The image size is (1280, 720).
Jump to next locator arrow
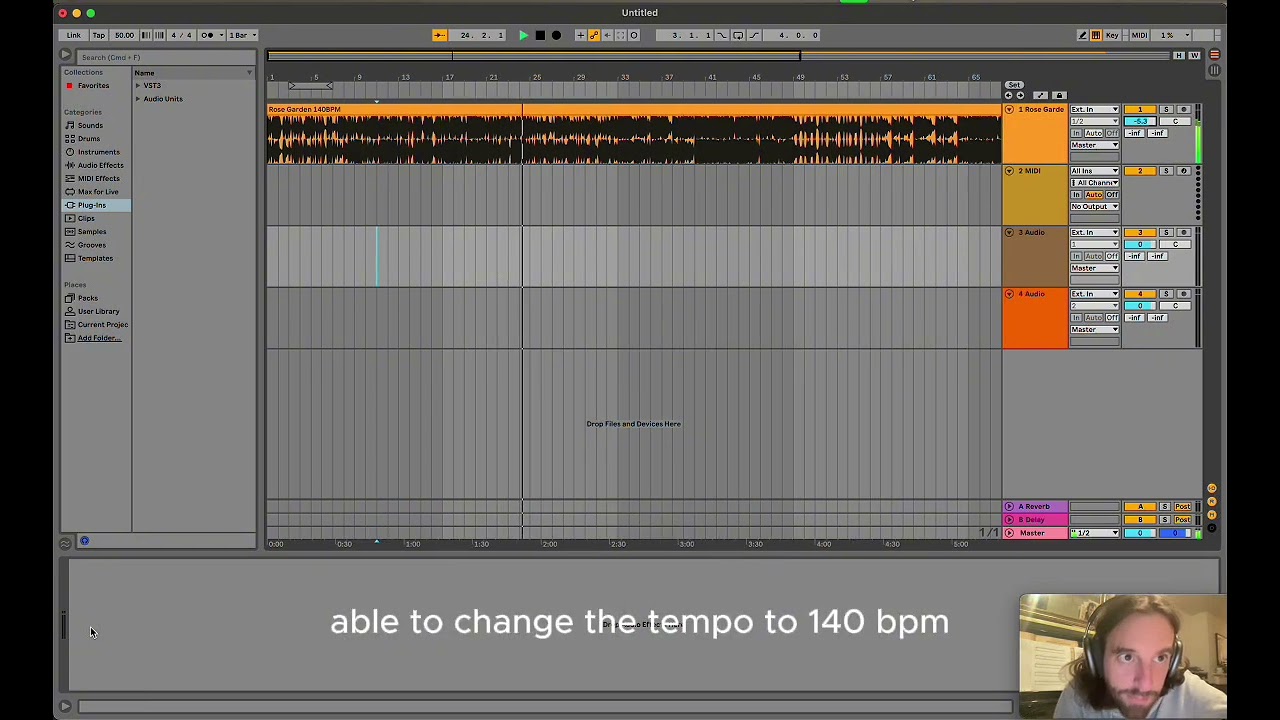click(x=1020, y=95)
